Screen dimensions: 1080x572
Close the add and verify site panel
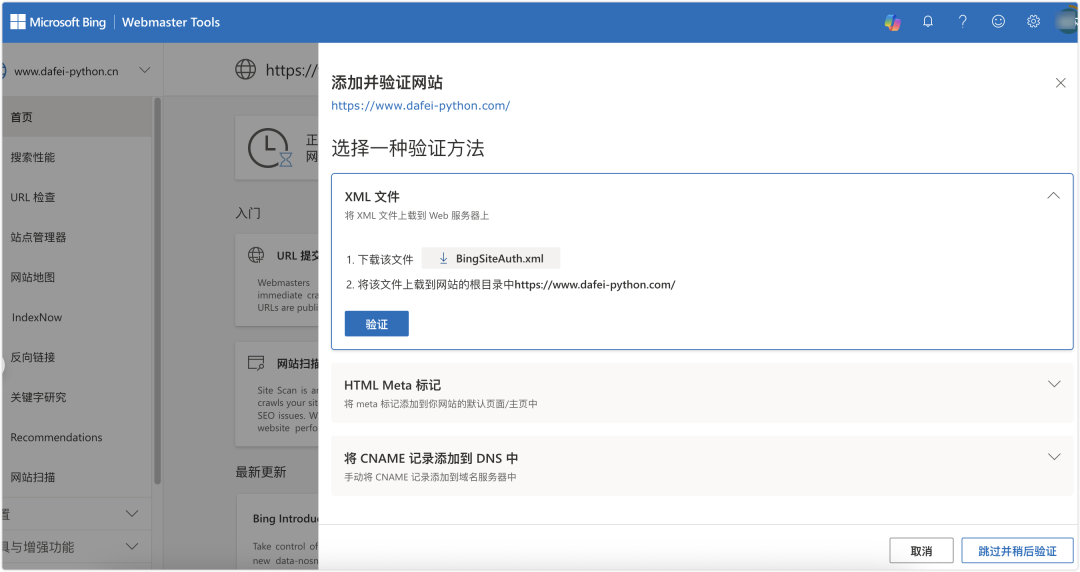click(x=1061, y=83)
